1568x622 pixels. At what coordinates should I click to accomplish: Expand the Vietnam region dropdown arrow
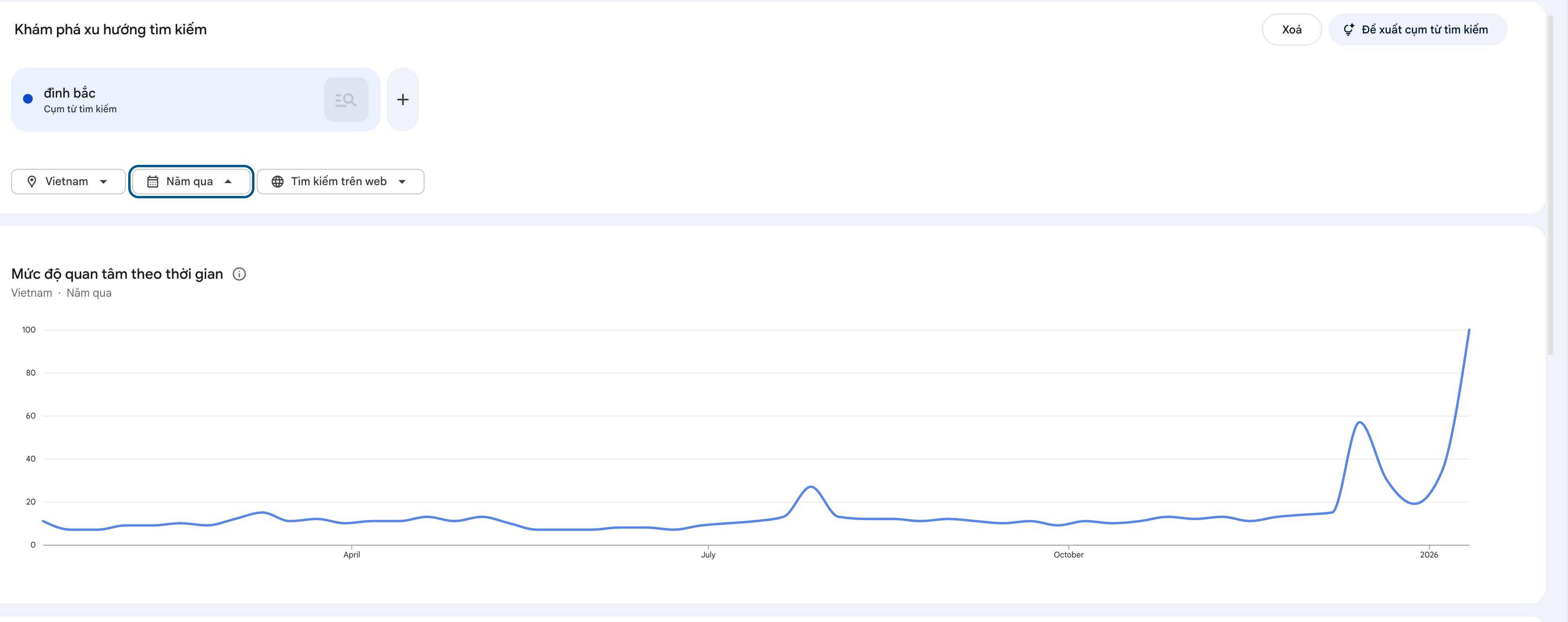coord(104,181)
